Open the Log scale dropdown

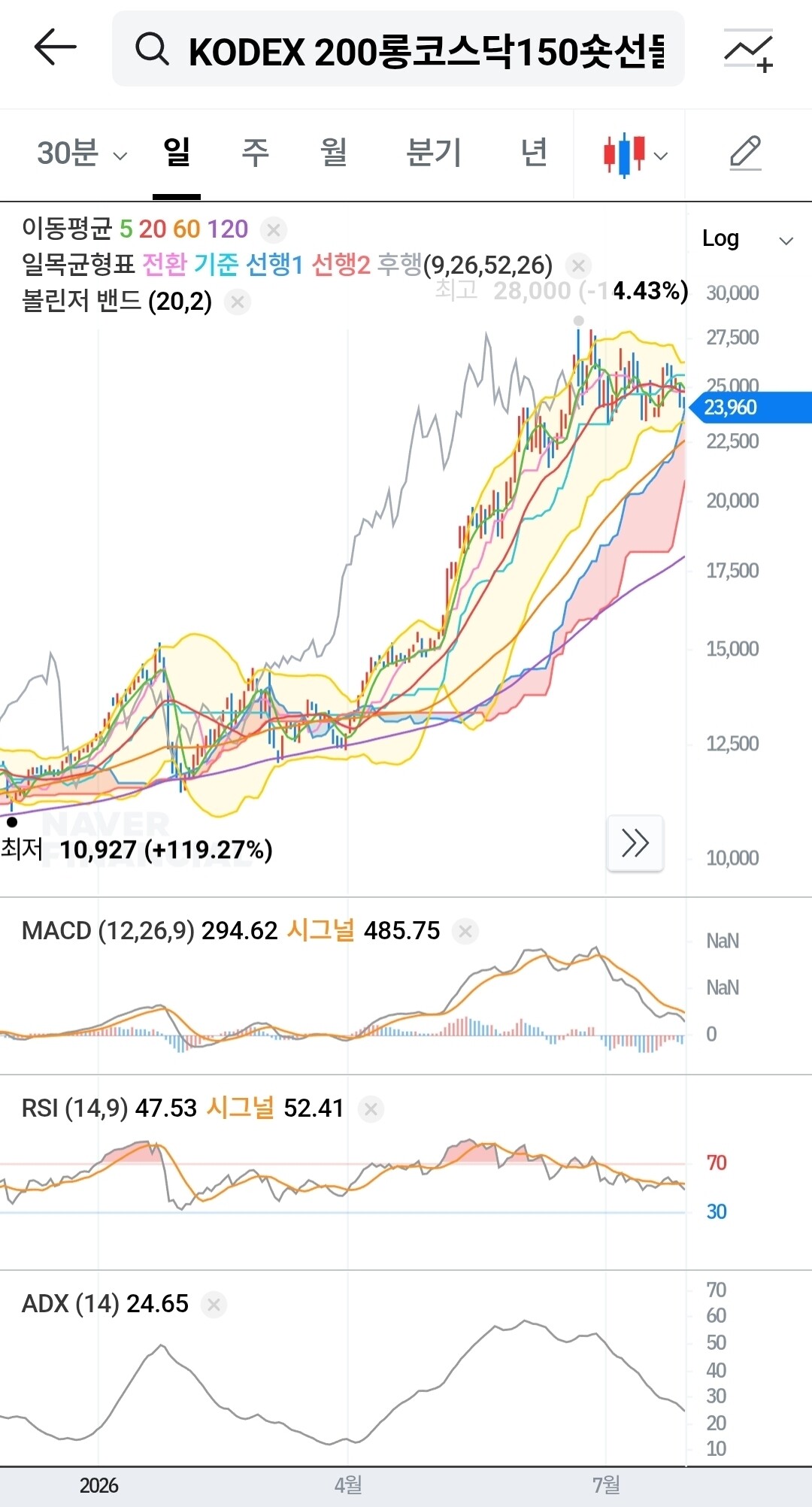pos(747,239)
